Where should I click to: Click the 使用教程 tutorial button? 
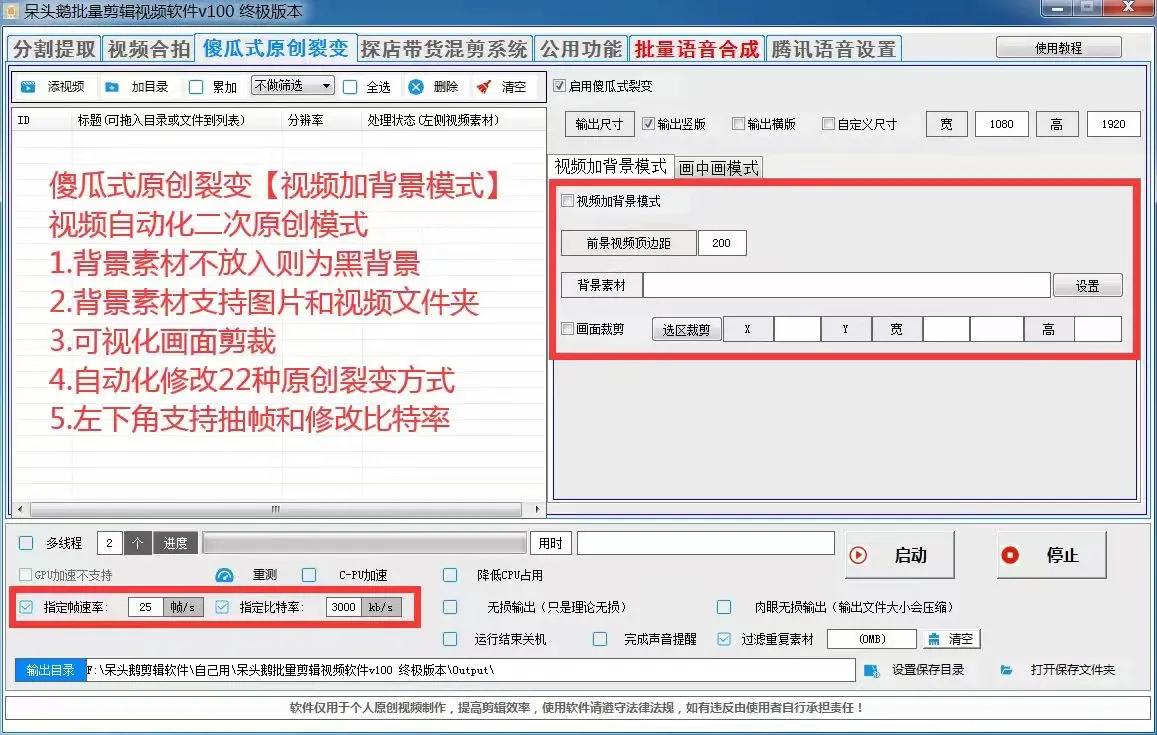point(1057,47)
